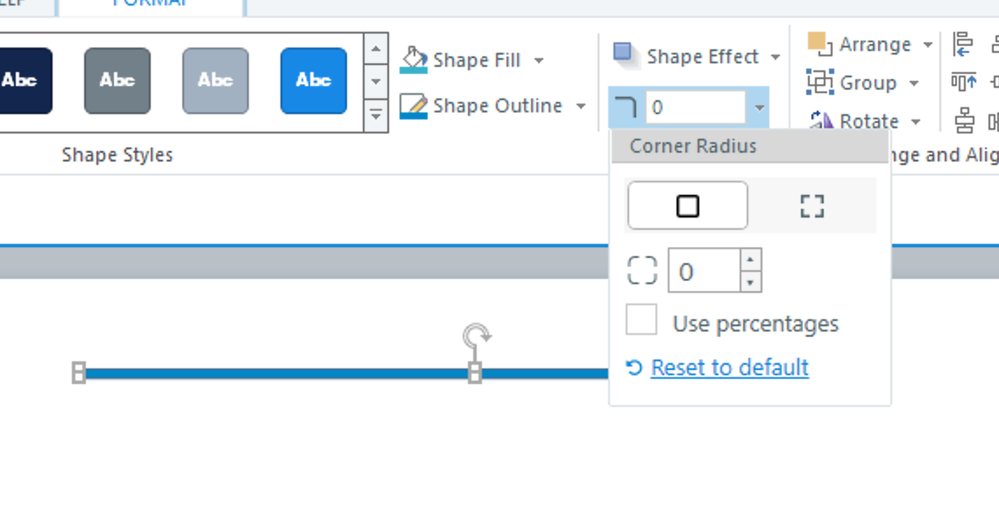Click the Arrange icon
999x514 pixels.
pyautogui.click(x=819, y=44)
